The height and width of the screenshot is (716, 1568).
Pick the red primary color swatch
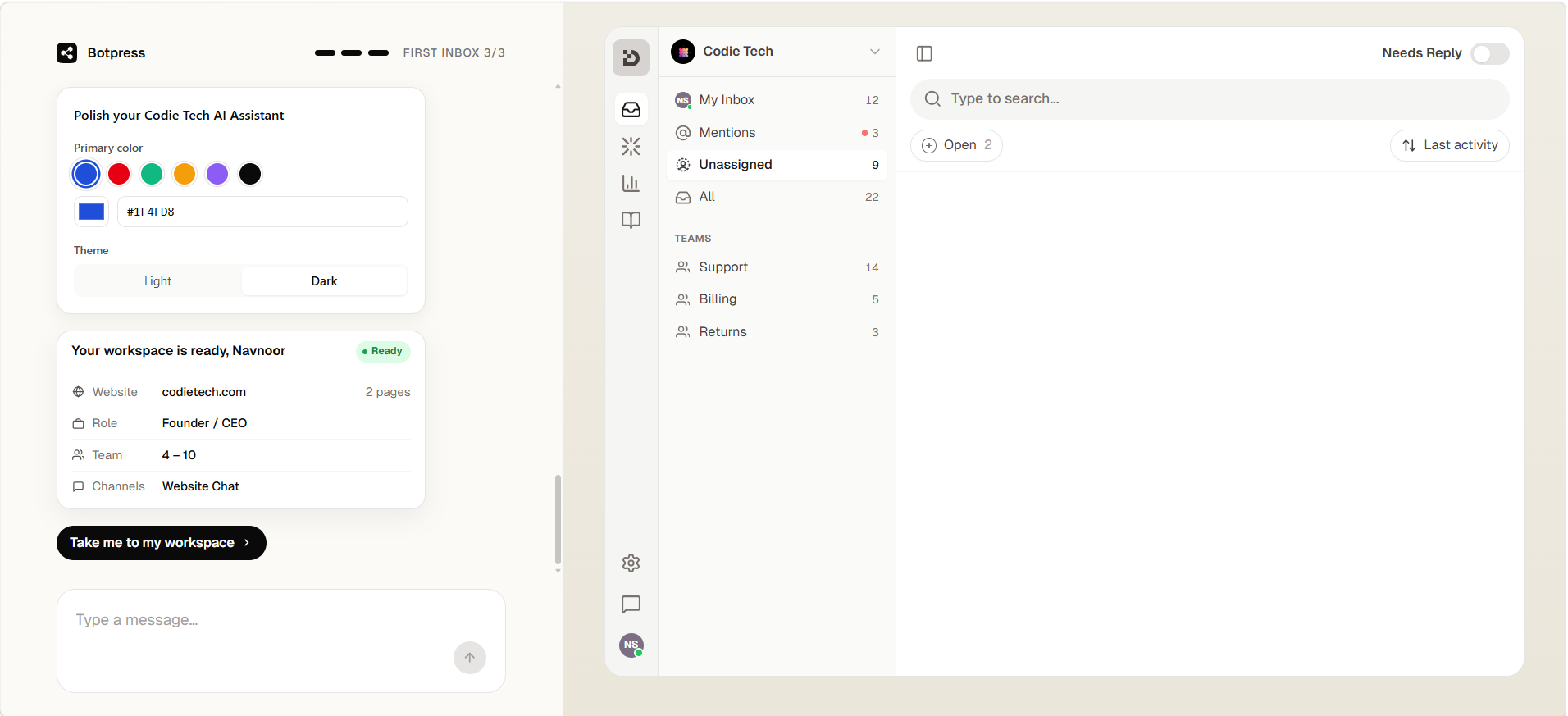(x=119, y=174)
